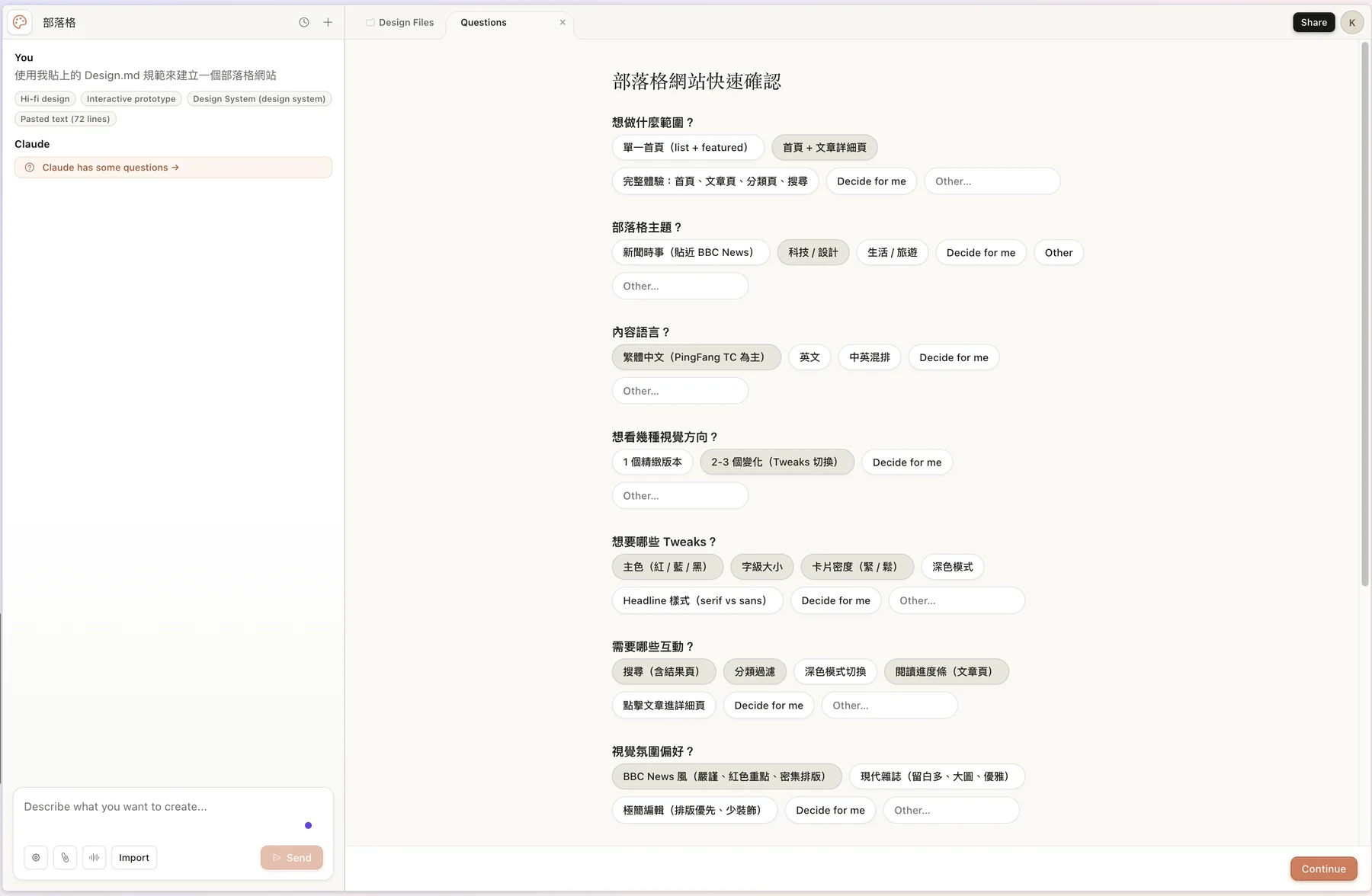Choose Decide for me under 想做什麼範圍

pyautogui.click(x=871, y=181)
